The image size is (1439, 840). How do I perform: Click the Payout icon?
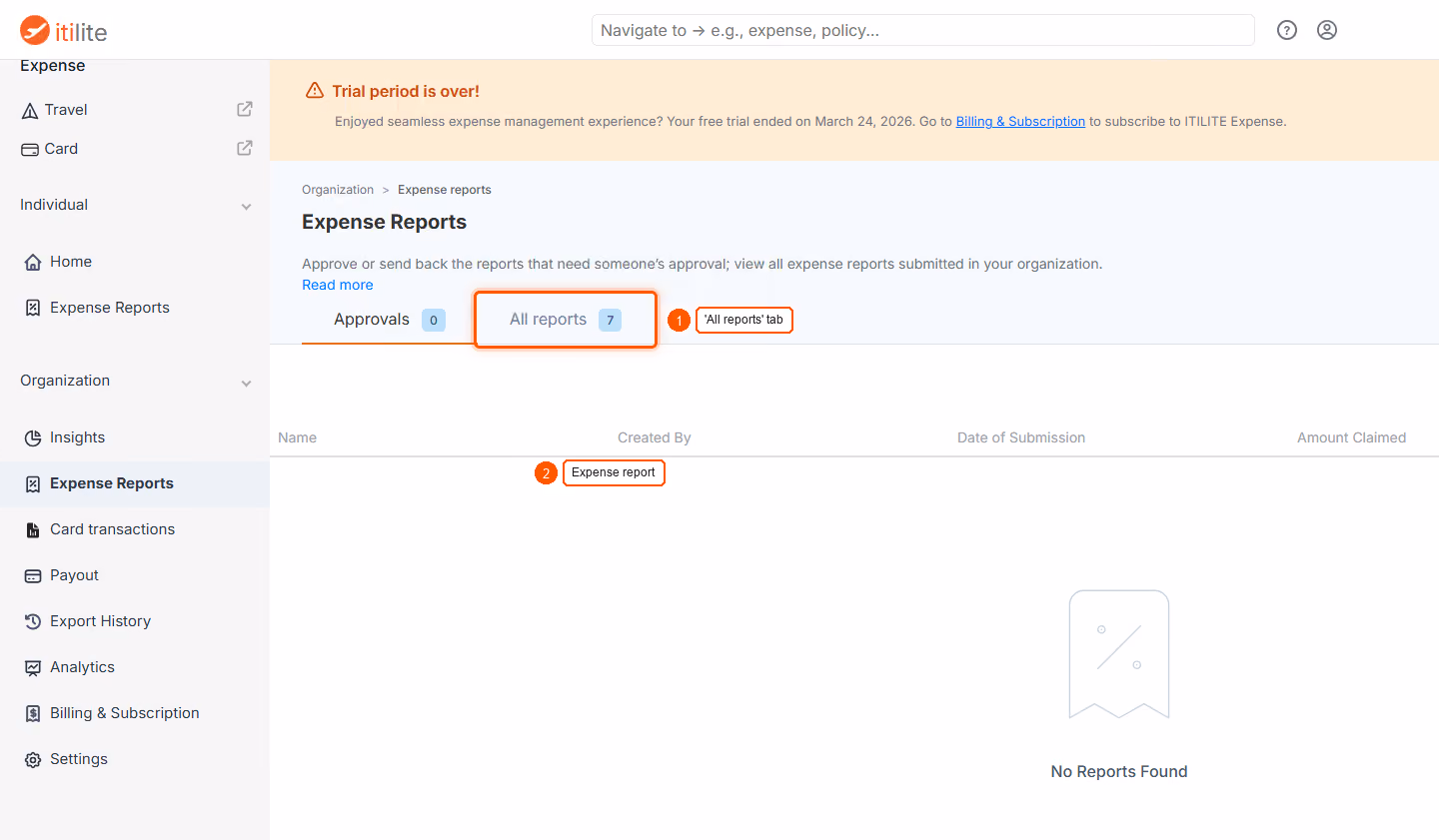click(x=33, y=575)
